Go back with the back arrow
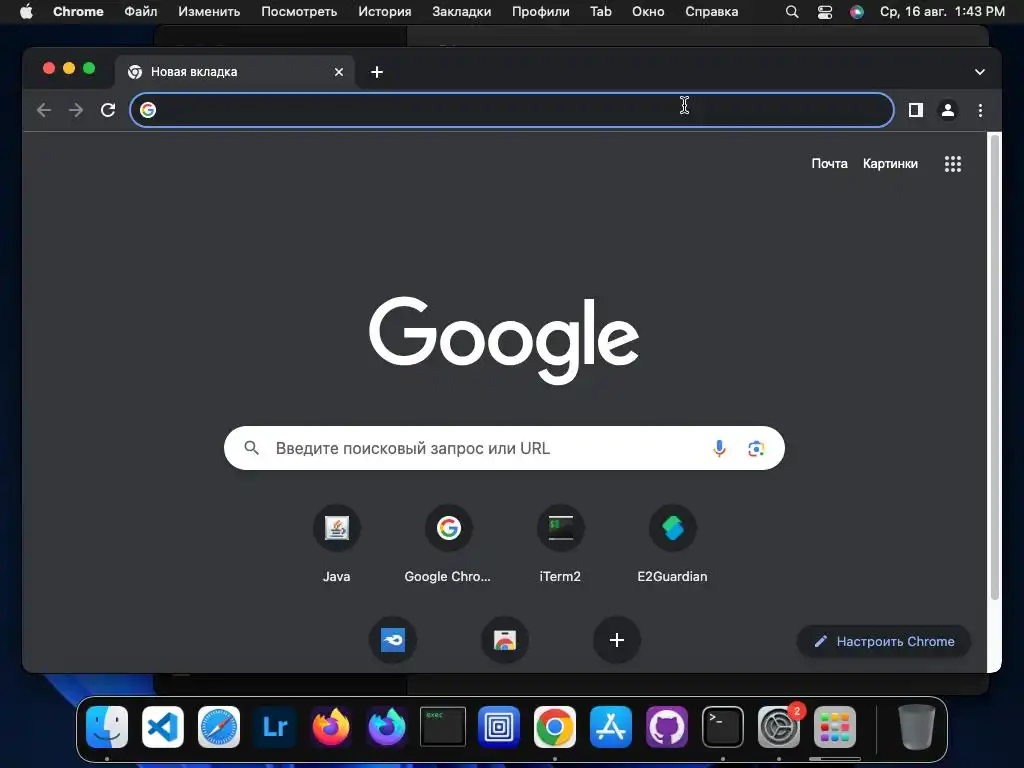 44,110
